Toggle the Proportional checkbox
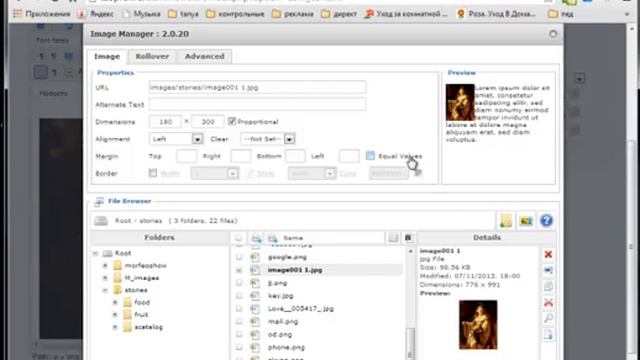The image size is (640, 360). (x=232, y=121)
